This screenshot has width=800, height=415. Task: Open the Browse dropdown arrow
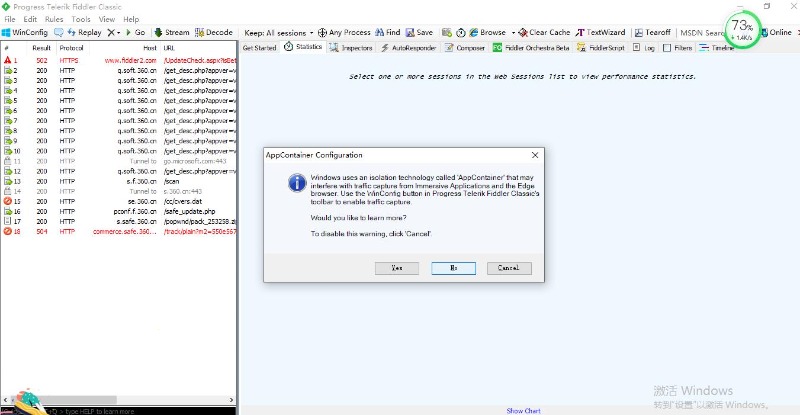click(x=513, y=33)
